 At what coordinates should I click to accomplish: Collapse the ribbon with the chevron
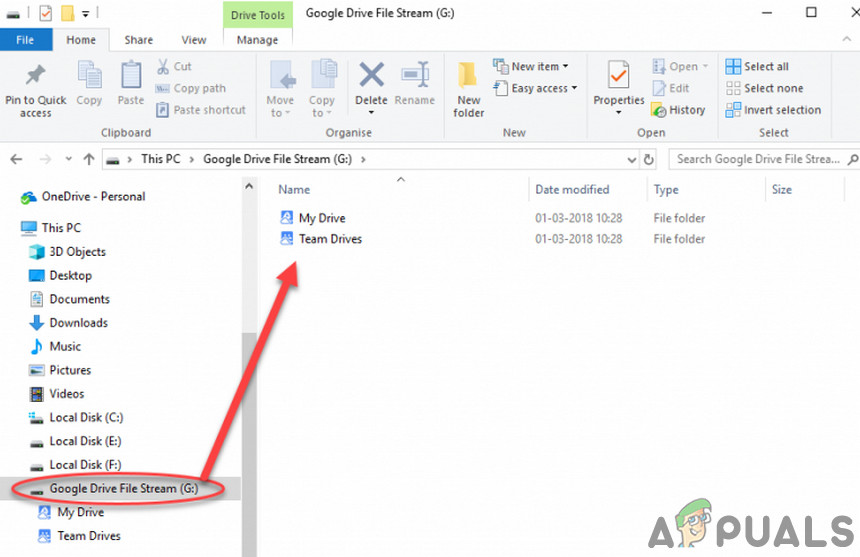pos(847,39)
